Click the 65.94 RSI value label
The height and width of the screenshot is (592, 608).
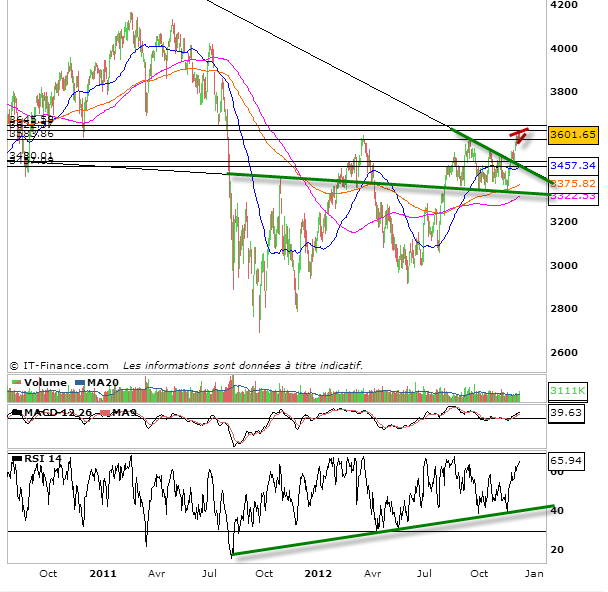coord(568,462)
